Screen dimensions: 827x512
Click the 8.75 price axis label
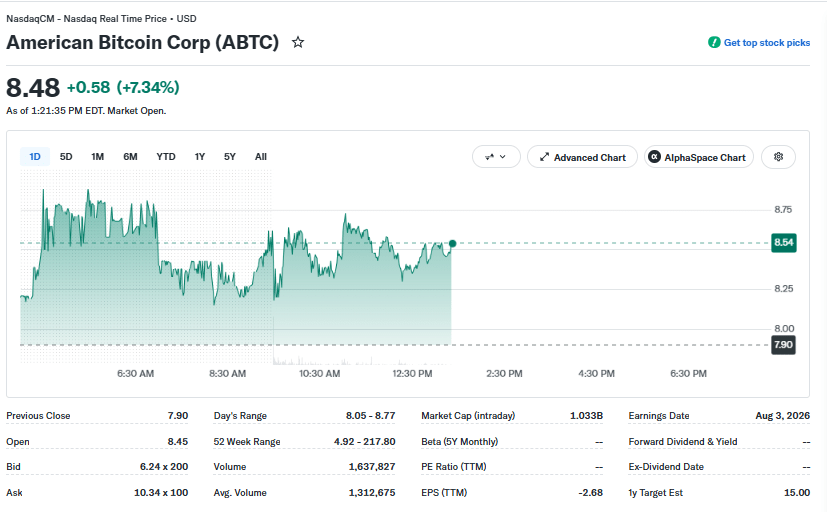click(x=783, y=209)
